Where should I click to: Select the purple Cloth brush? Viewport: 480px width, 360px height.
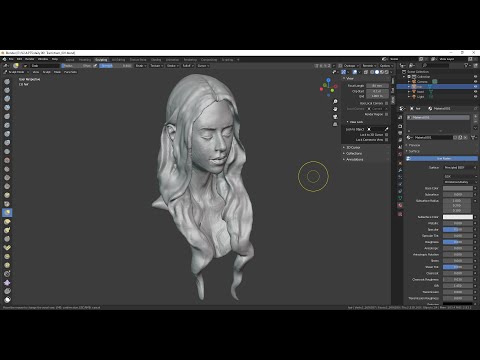tap(7, 283)
